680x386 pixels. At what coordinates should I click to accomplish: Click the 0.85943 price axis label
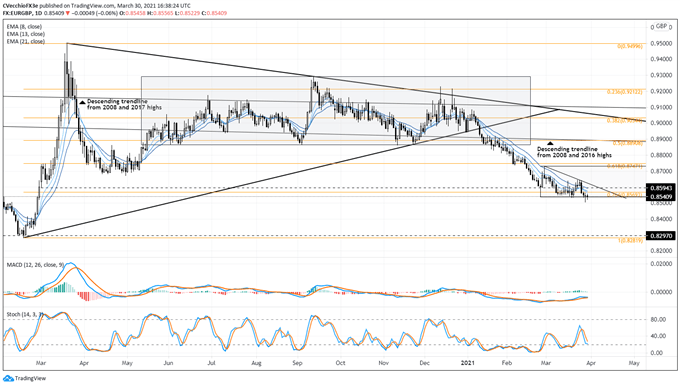[x=661, y=188]
